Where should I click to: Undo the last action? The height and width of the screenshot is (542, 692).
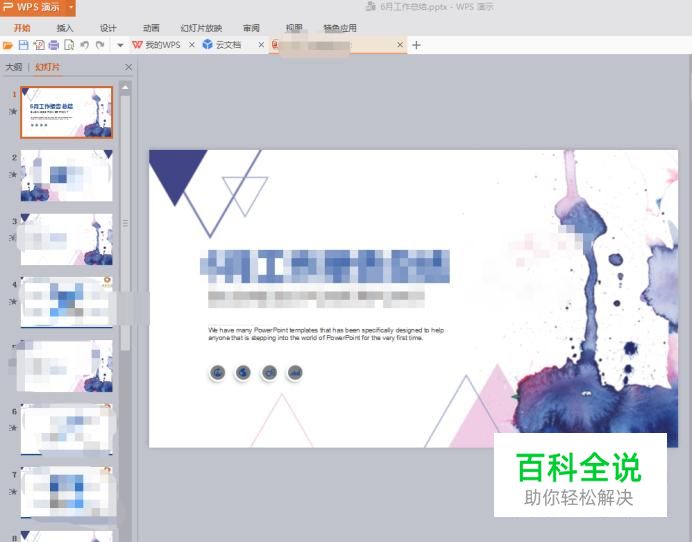(x=85, y=45)
